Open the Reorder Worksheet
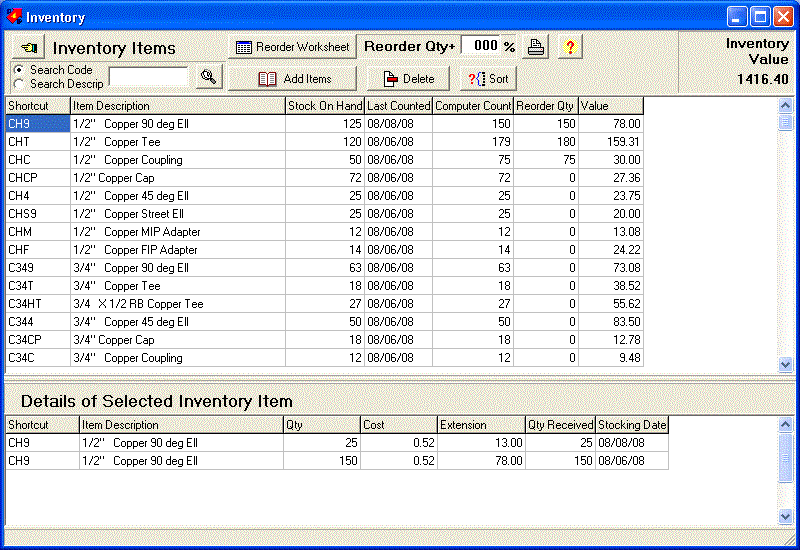 pos(291,47)
